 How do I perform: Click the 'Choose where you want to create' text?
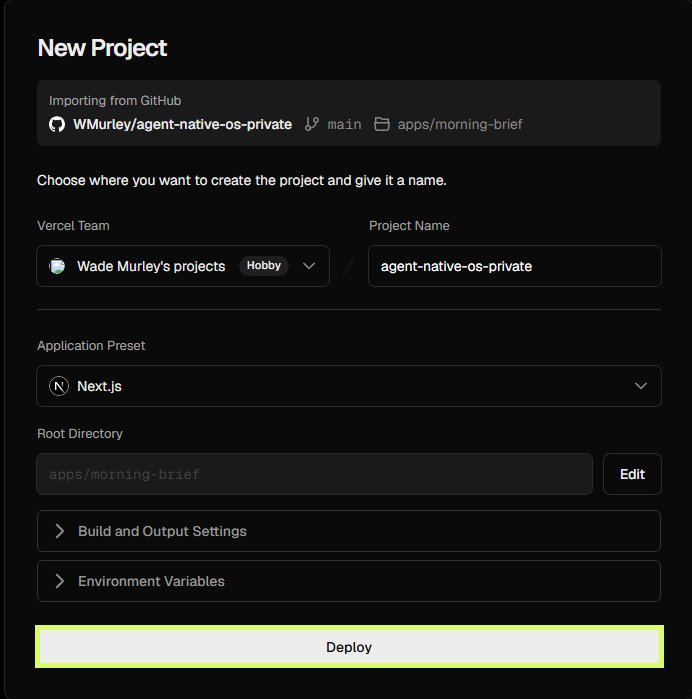point(242,181)
